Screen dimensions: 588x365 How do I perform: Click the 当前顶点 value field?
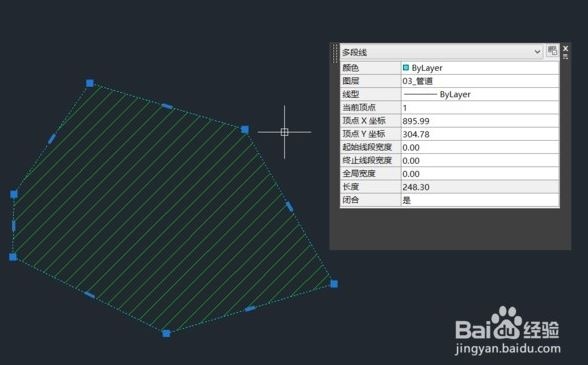[480, 108]
